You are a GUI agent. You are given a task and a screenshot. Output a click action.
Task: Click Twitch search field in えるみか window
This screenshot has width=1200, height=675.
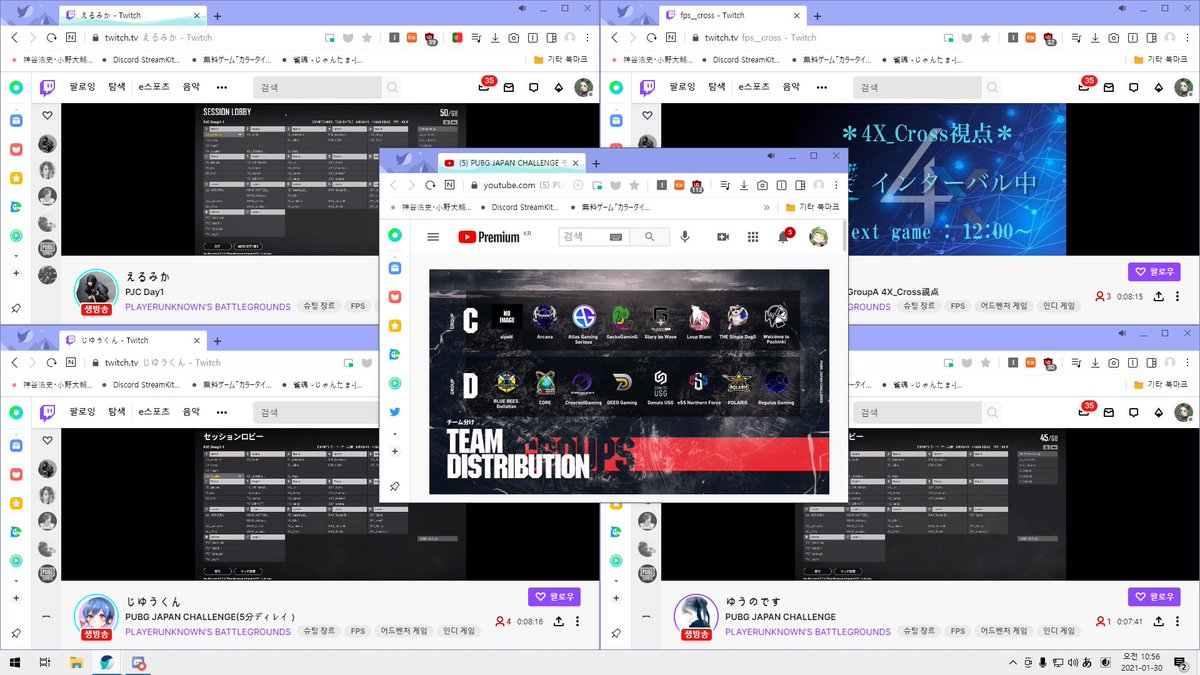pos(317,88)
